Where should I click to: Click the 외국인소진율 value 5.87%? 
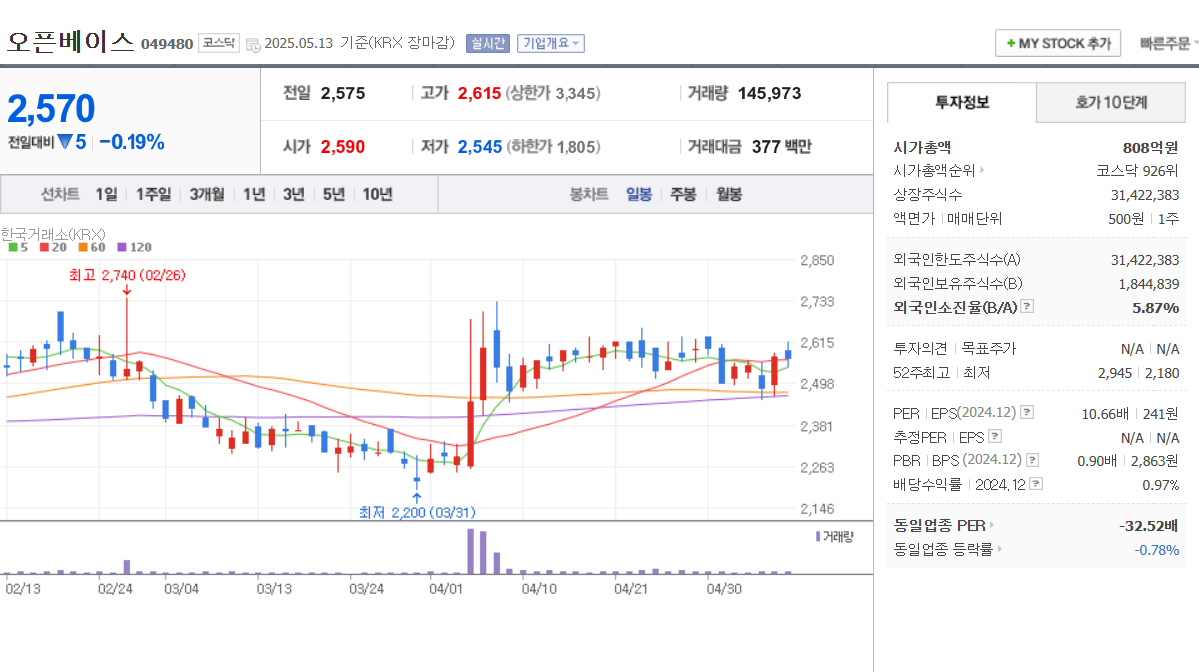point(1155,307)
